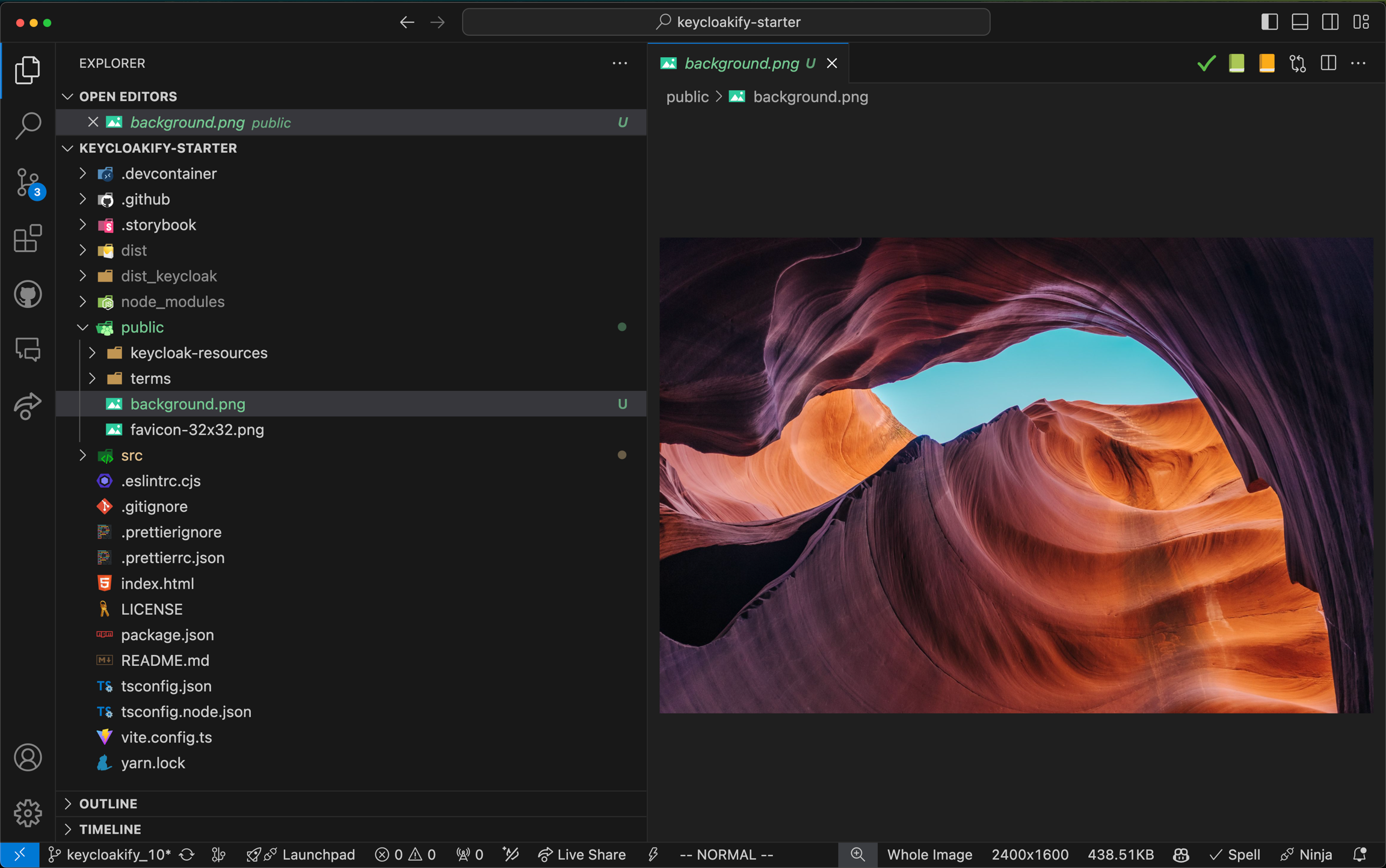The width and height of the screenshot is (1386, 868).
Task: Click the split editor right icon
Action: (x=1328, y=63)
